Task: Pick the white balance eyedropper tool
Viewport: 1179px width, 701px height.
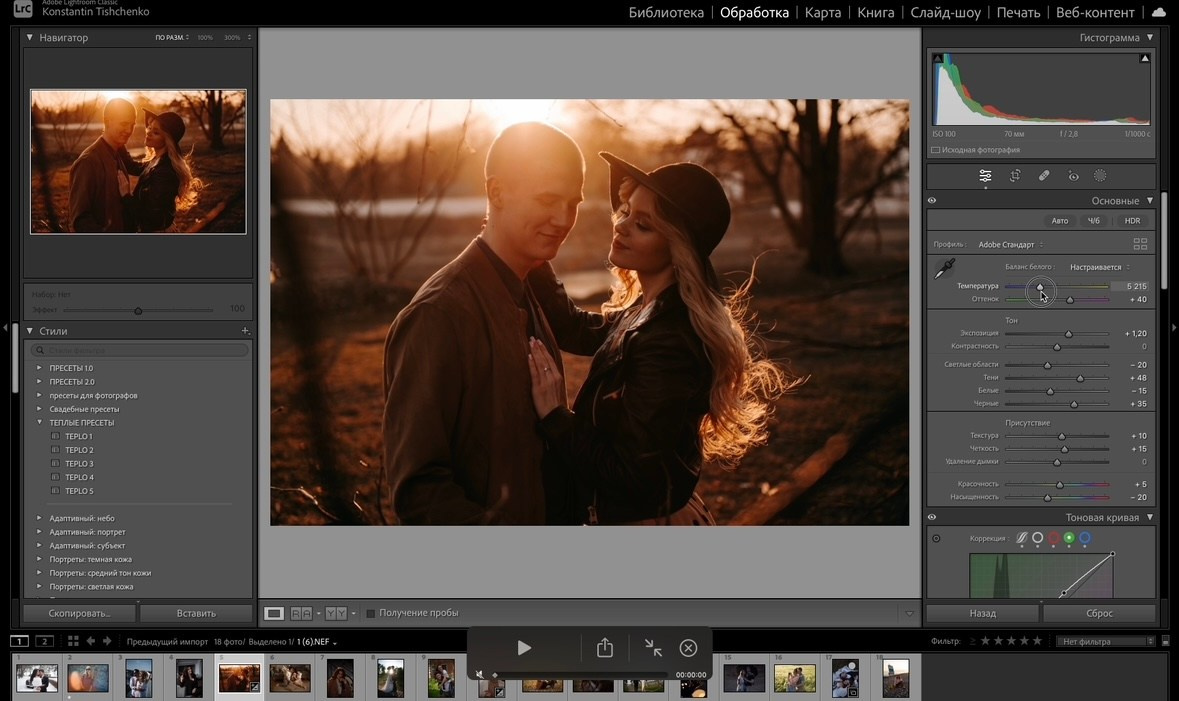Action: click(x=944, y=269)
